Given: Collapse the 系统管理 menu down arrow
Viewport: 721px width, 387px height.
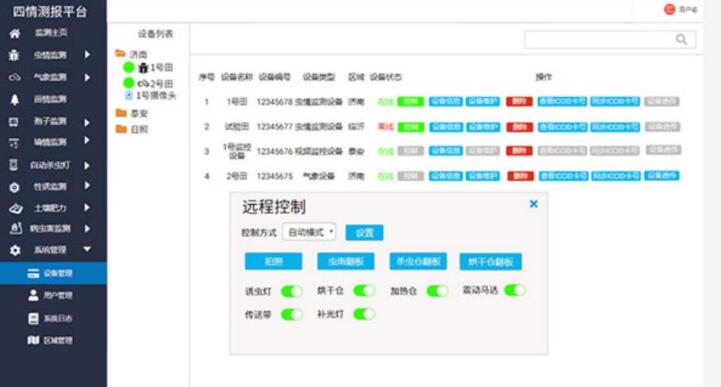Looking at the screenshot, I should 87,249.
